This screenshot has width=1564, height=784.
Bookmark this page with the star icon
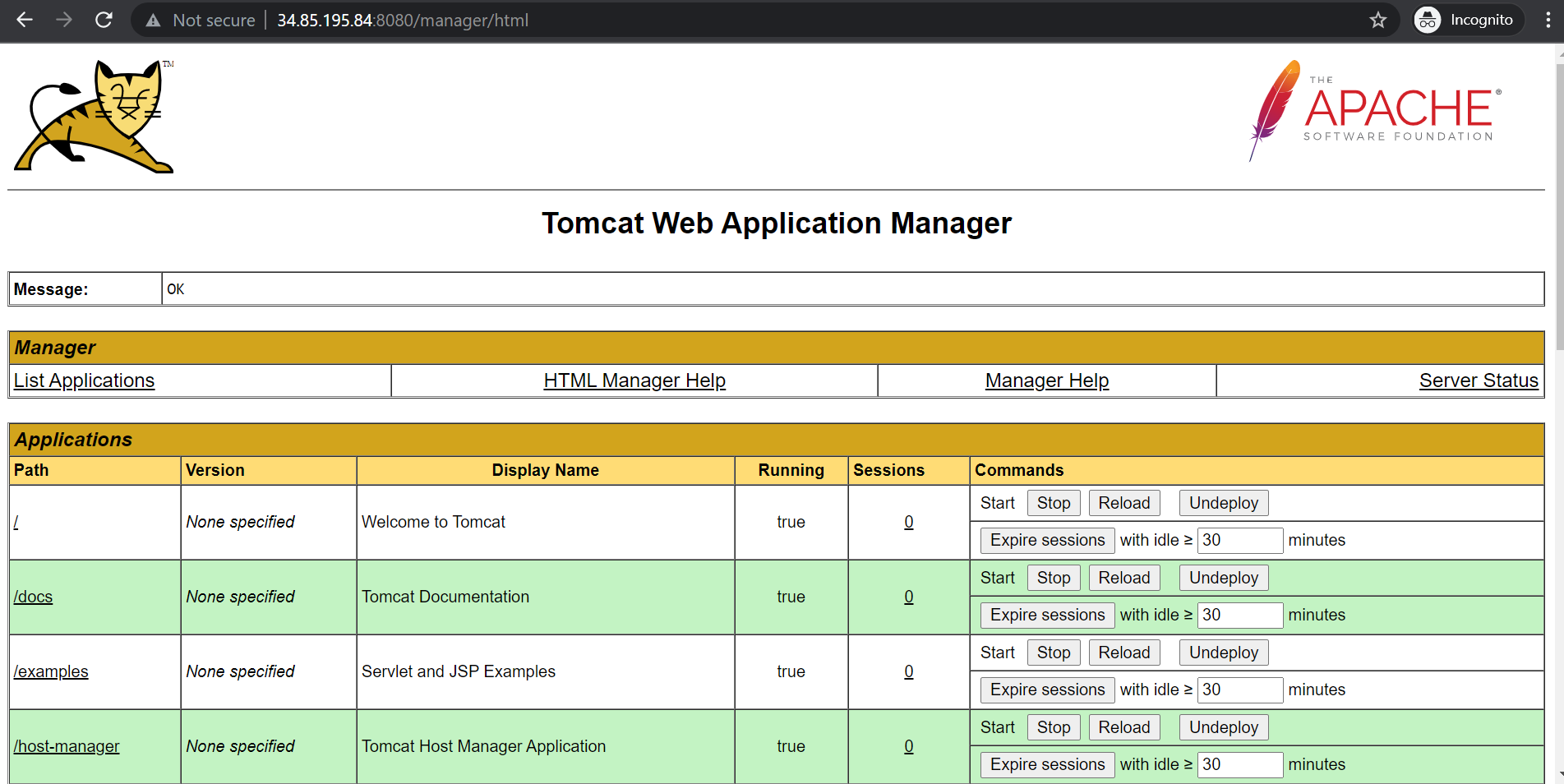coord(1377,20)
